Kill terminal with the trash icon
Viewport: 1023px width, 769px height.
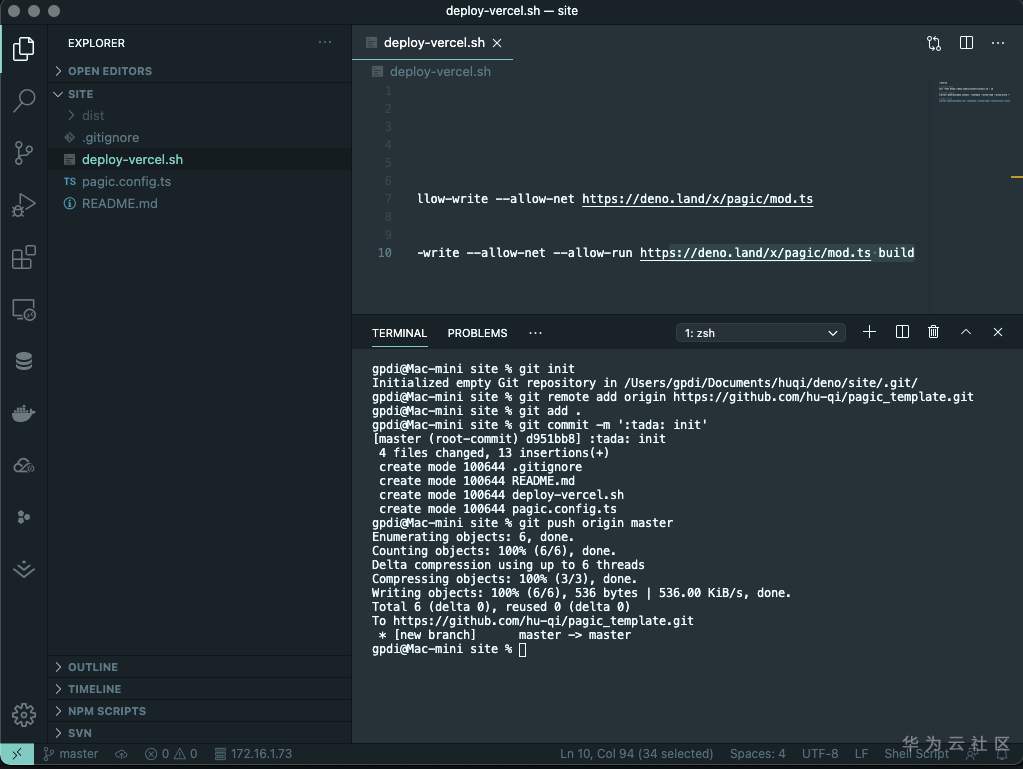934,332
